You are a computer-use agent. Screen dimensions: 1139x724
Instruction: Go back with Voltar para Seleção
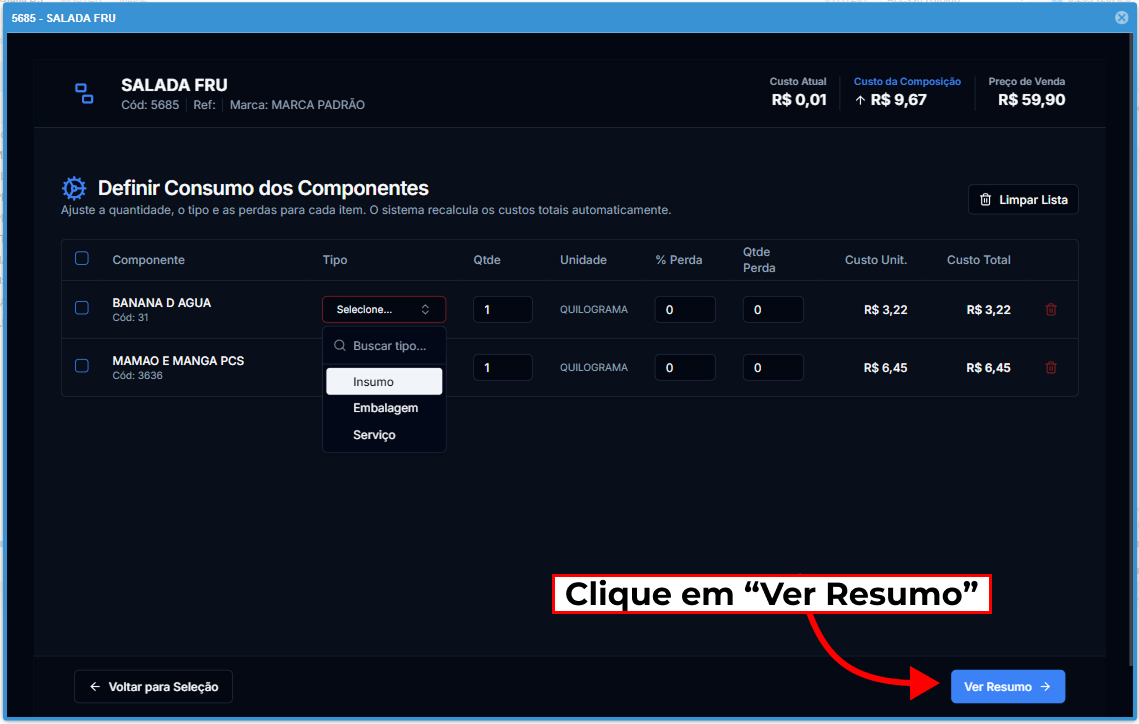153,687
